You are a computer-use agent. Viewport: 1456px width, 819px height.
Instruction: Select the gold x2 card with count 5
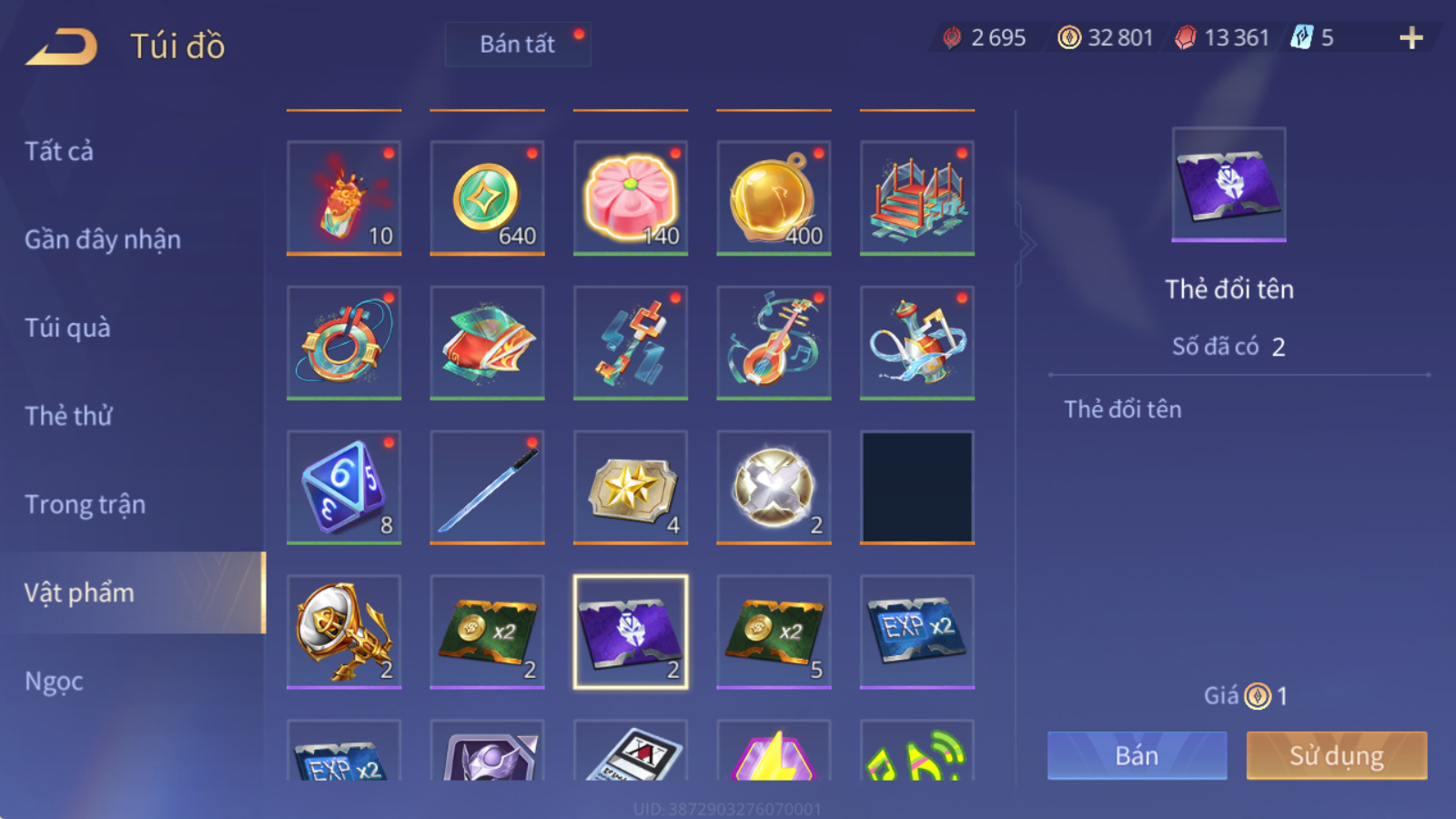coord(774,632)
